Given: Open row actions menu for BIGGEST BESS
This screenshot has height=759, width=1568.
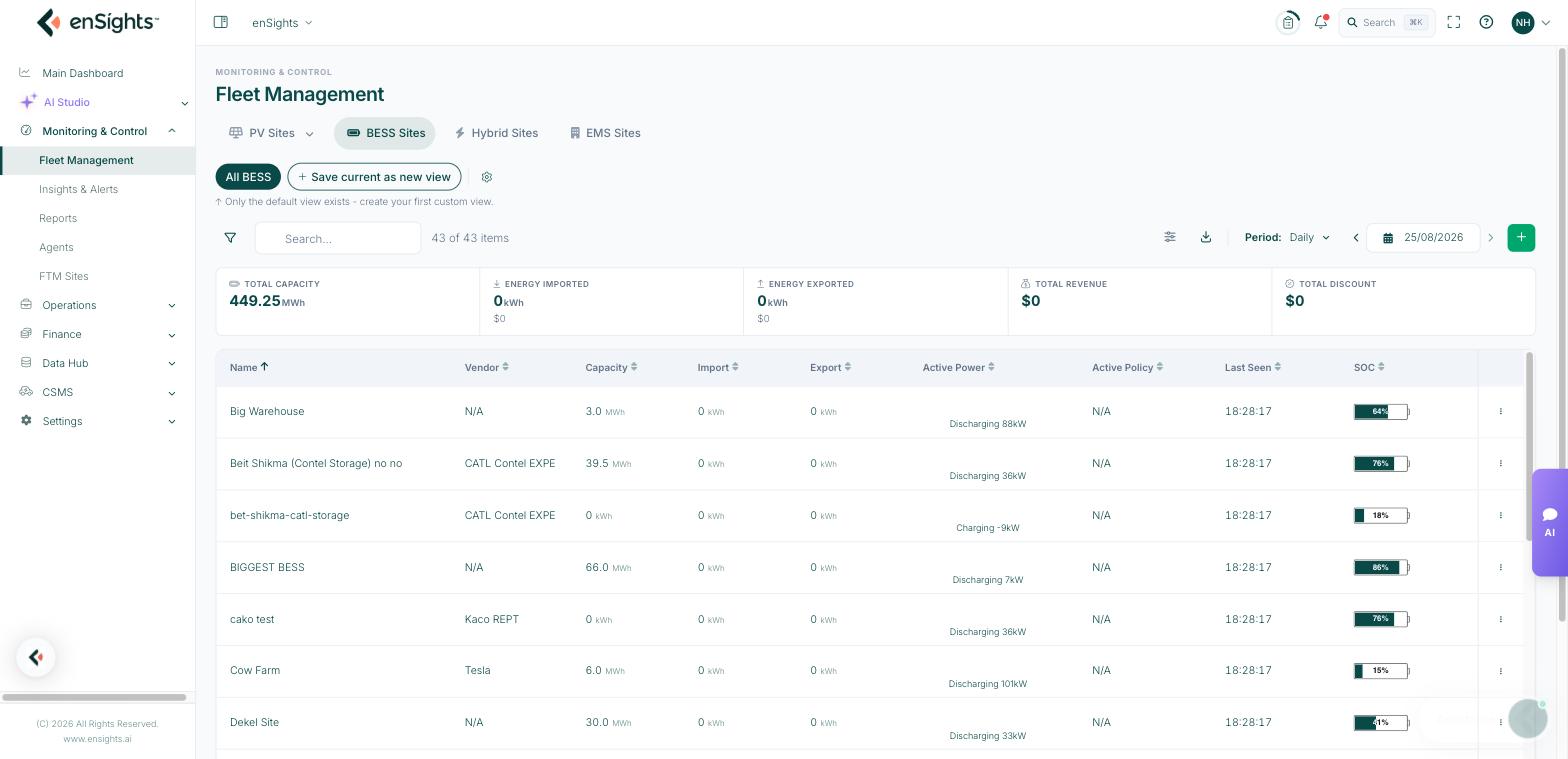Looking at the screenshot, I should click(x=1501, y=567).
